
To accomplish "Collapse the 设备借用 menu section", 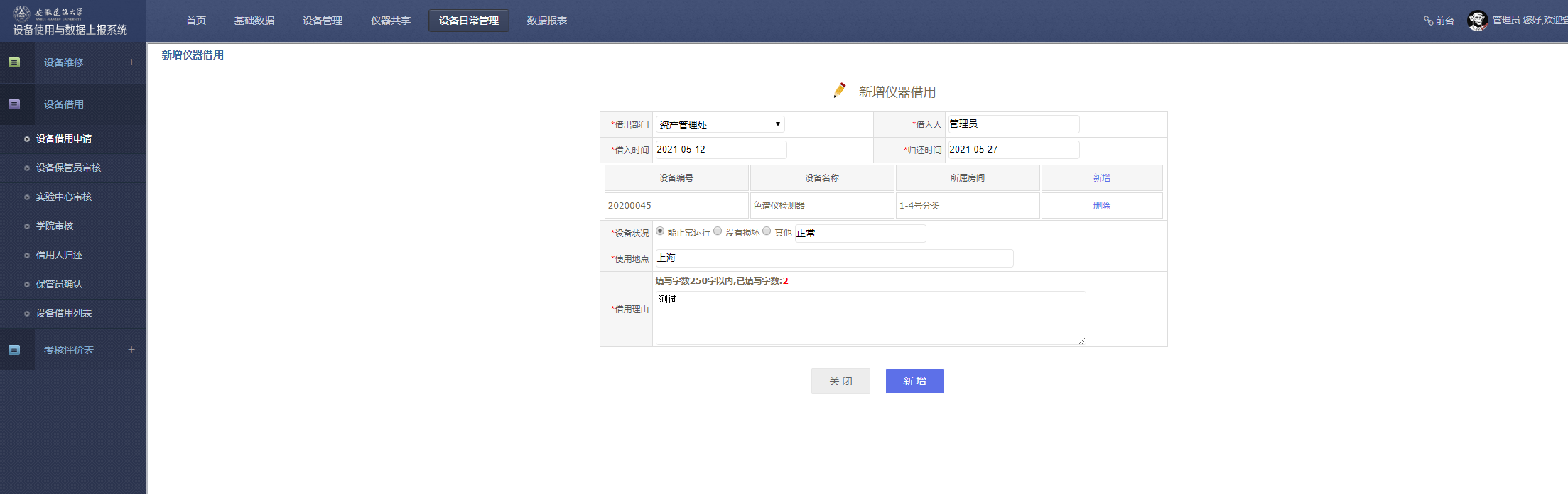I will [131, 104].
